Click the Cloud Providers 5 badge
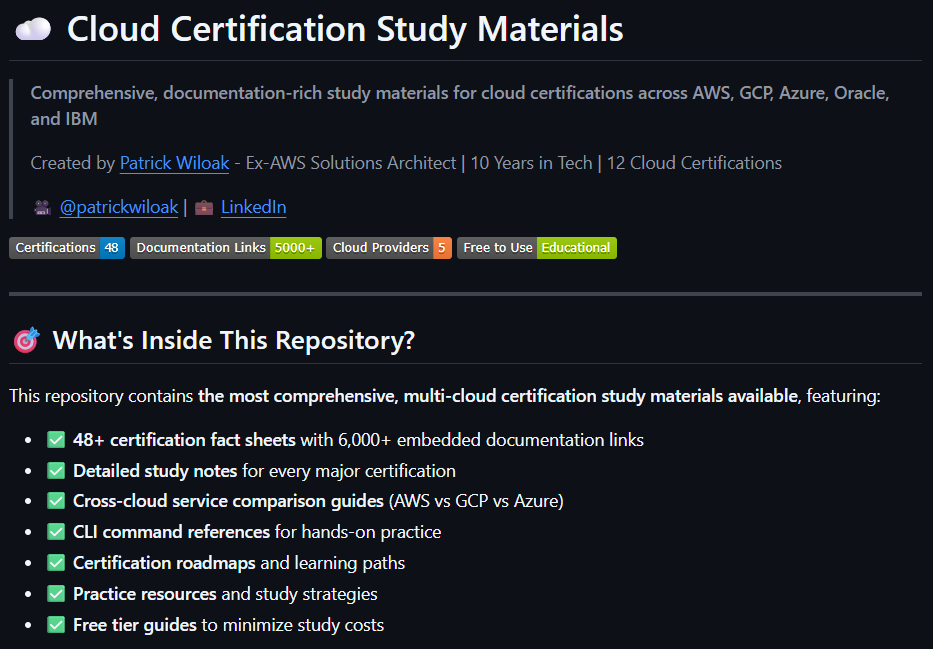This screenshot has height=649, width=933. (x=389, y=248)
